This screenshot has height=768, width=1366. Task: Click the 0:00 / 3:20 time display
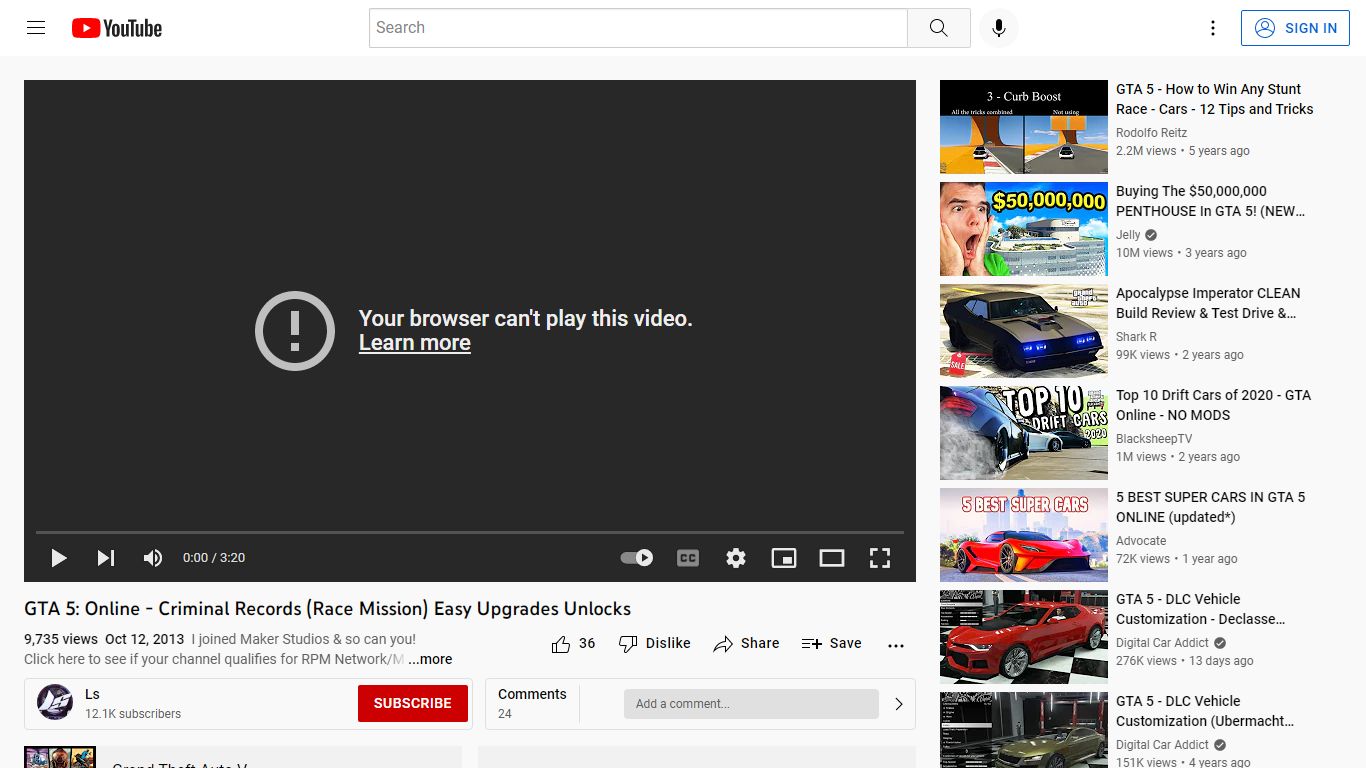click(214, 558)
